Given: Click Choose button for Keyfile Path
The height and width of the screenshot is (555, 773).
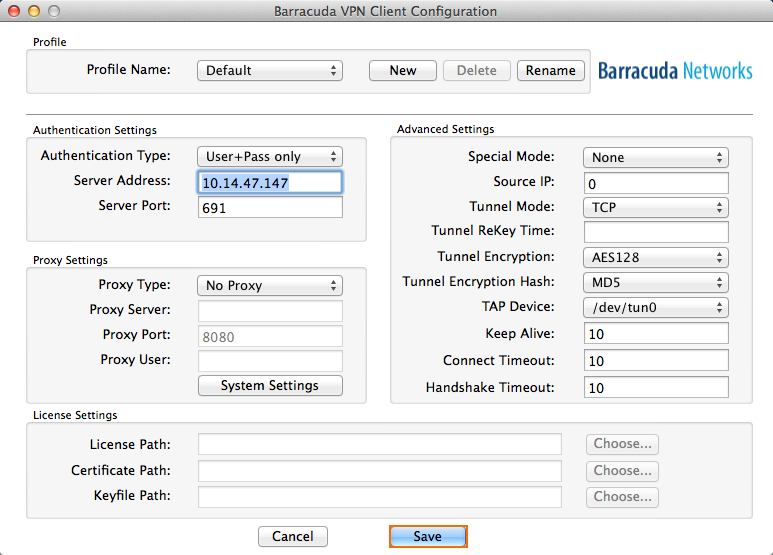Looking at the screenshot, I should 622,497.
